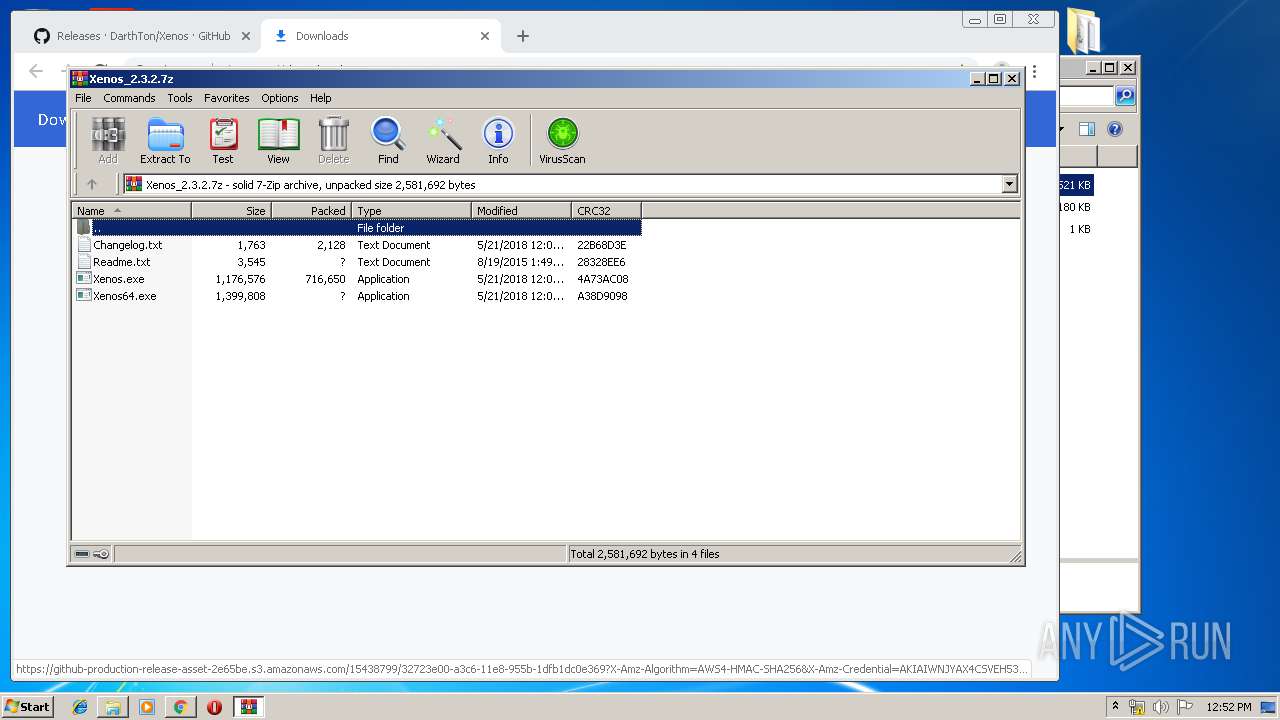This screenshot has height=720, width=1280.
Task: Open the Find magnifier tool
Action: [x=388, y=140]
